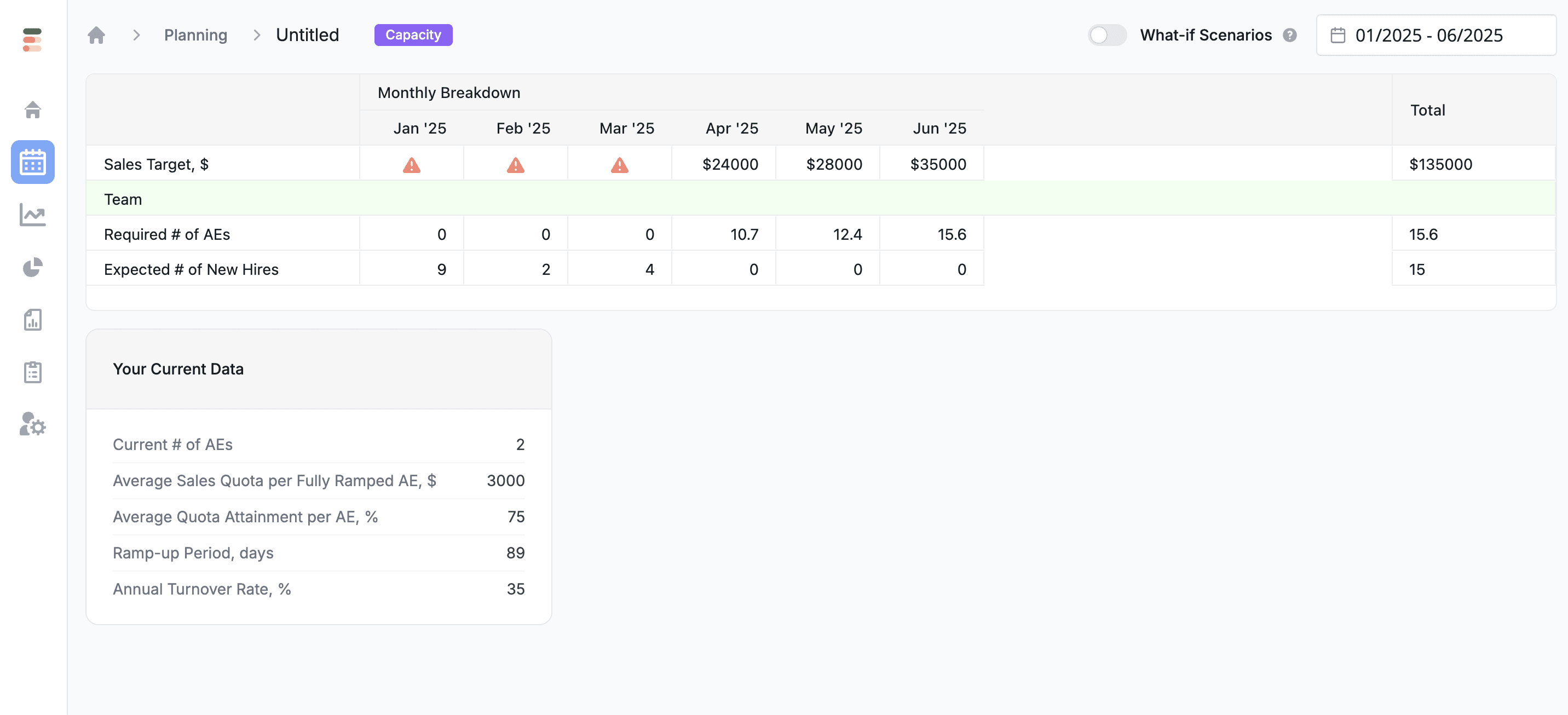Select the Planning calendar icon in sidebar

click(x=32, y=162)
